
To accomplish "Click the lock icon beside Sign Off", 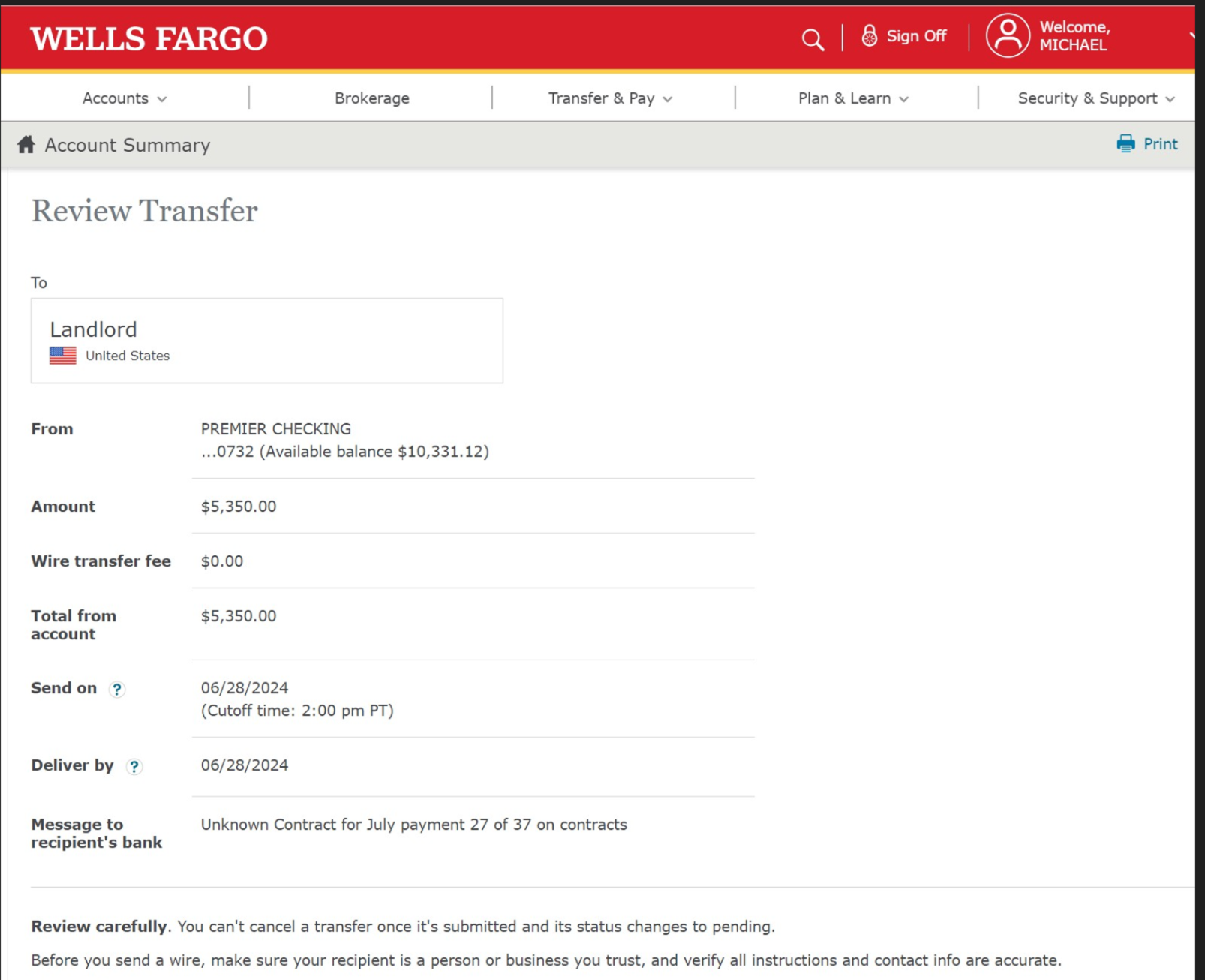I will click(869, 35).
